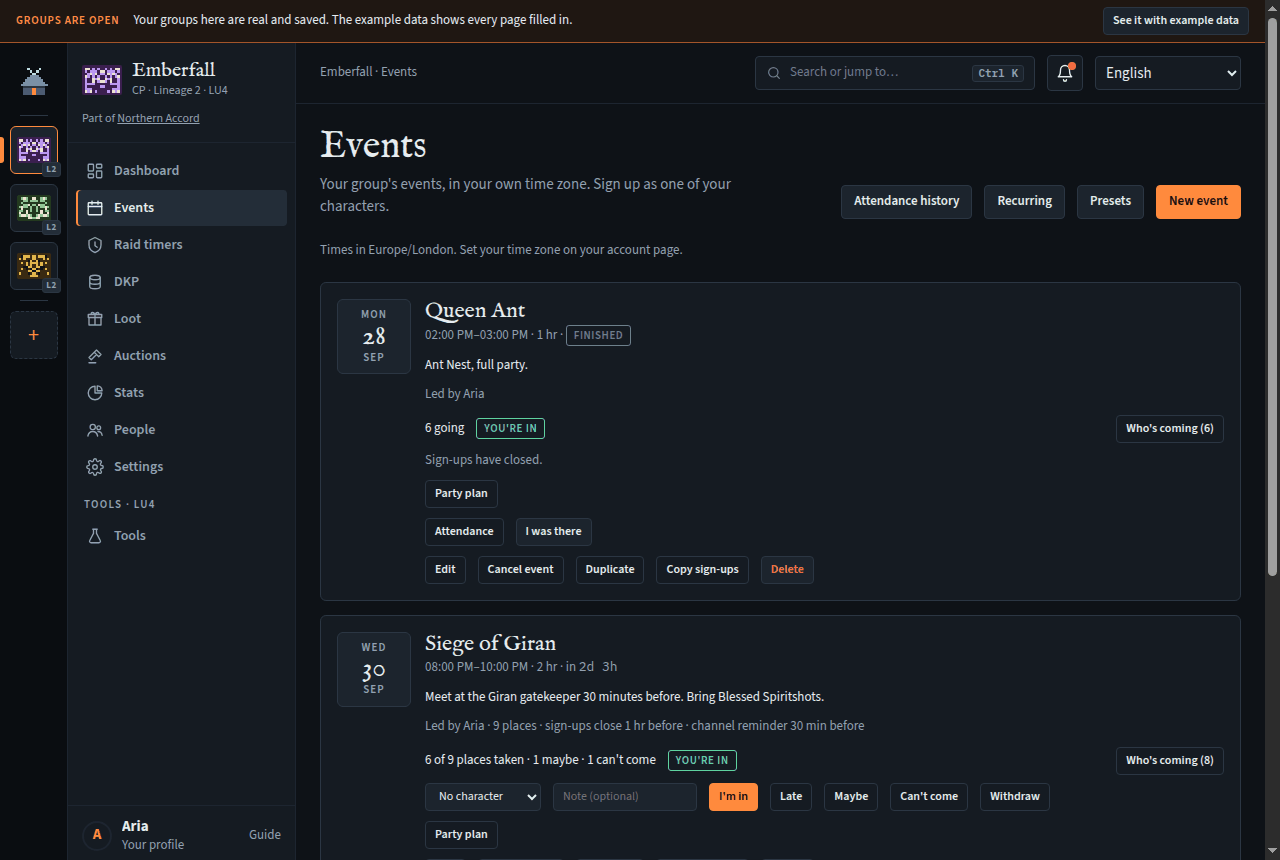The width and height of the screenshot is (1280, 860).
Task: Show Who's coming (6) for Queen Ant
Action: click(x=1170, y=429)
